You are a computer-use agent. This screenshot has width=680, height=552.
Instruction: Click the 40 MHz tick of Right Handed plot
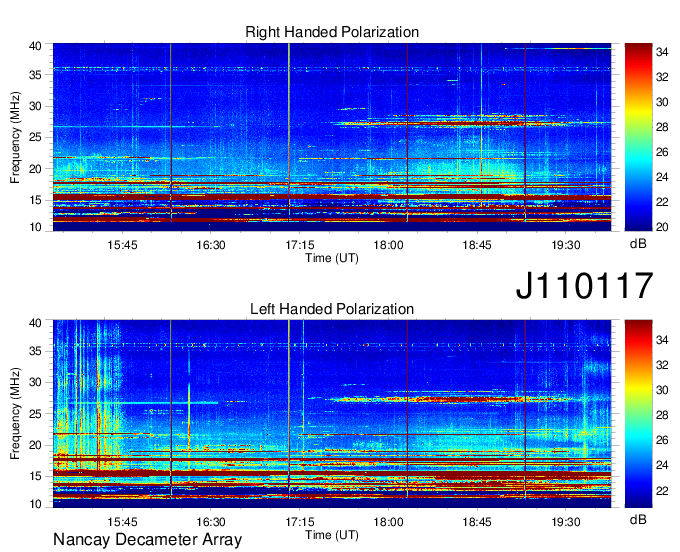point(36,46)
